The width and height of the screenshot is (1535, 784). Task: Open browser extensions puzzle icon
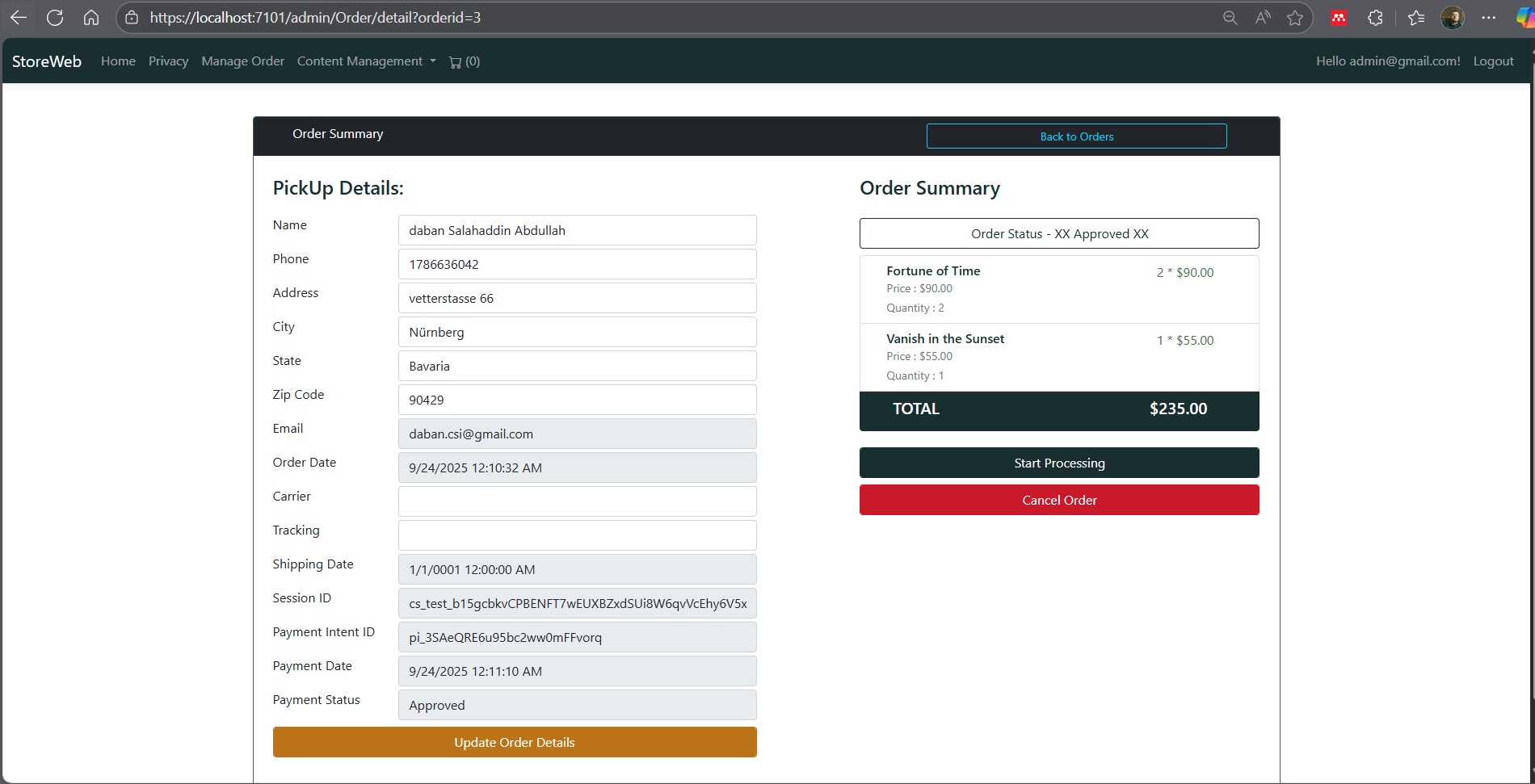point(1375,18)
